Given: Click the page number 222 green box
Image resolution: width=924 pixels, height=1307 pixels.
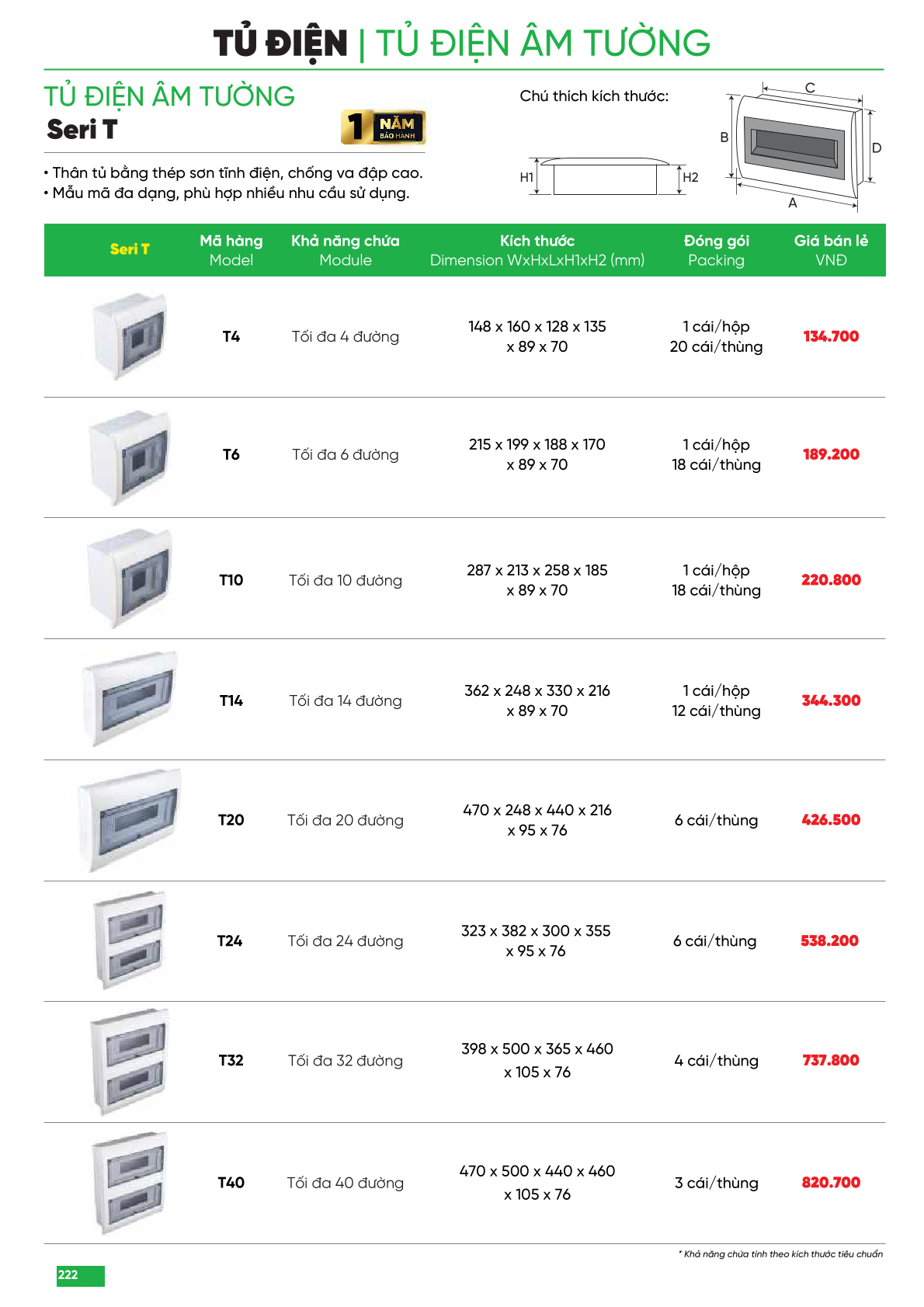Looking at the screenshot, I should [80, 1275].
